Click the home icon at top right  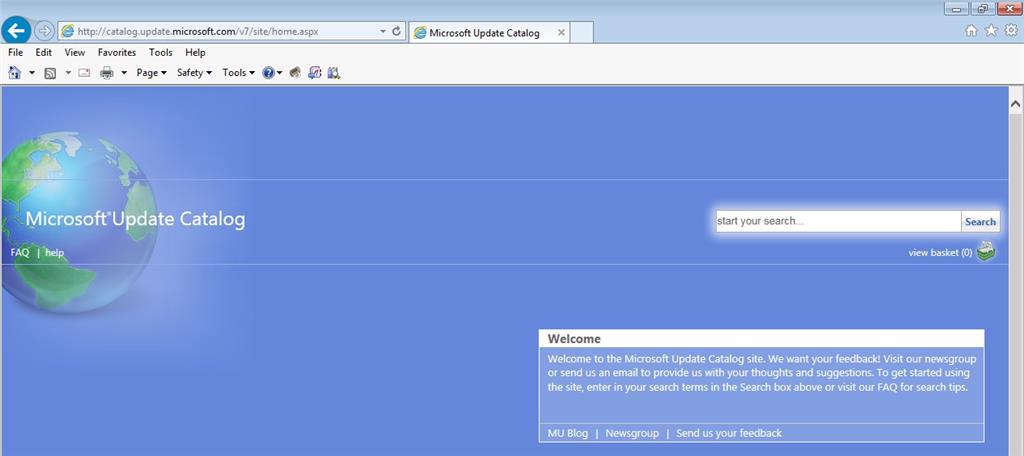971,31
